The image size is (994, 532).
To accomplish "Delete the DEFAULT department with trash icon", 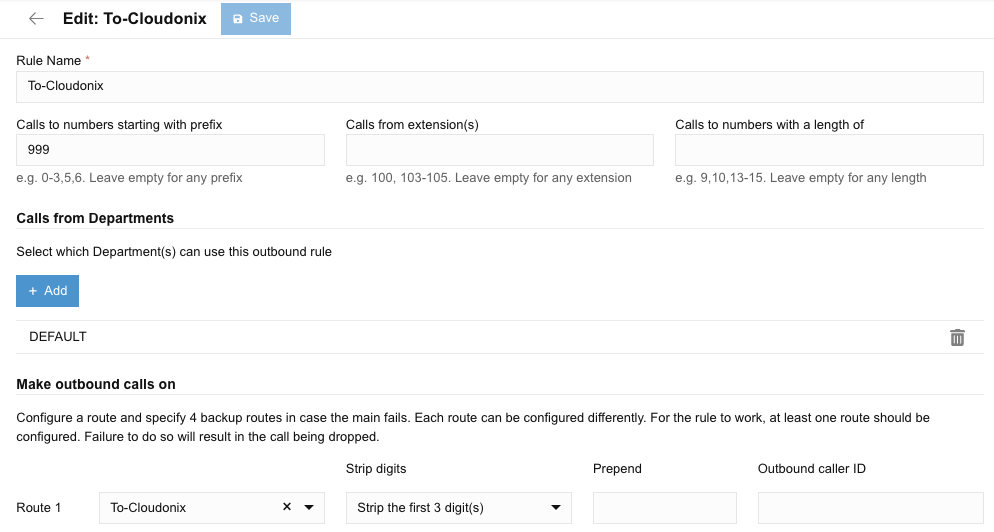I will [x=957, y=337].
